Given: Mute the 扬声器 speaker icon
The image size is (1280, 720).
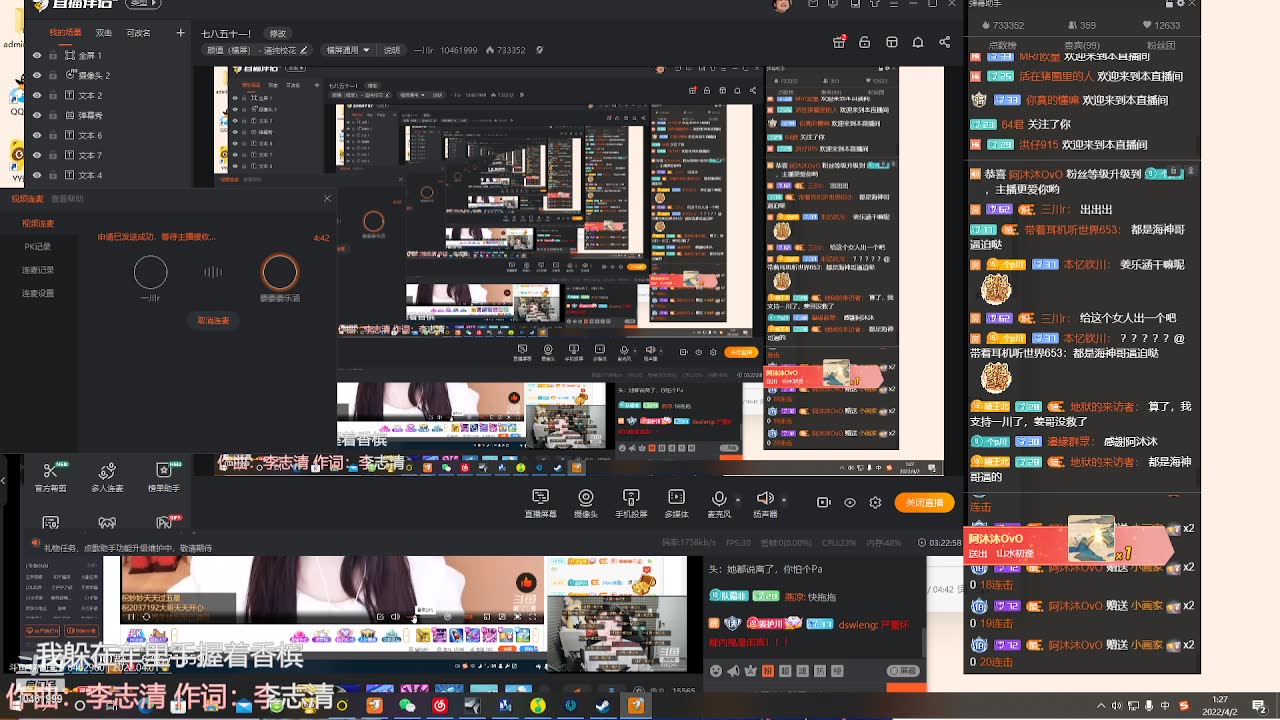Looking at the screenshot, I should tap(764, 498).
